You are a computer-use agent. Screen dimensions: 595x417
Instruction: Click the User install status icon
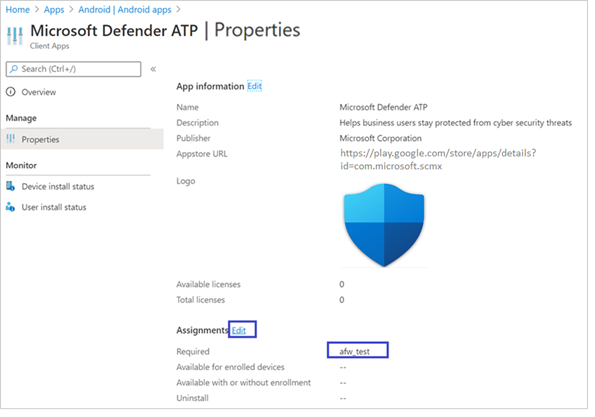(x=10, y=207)
